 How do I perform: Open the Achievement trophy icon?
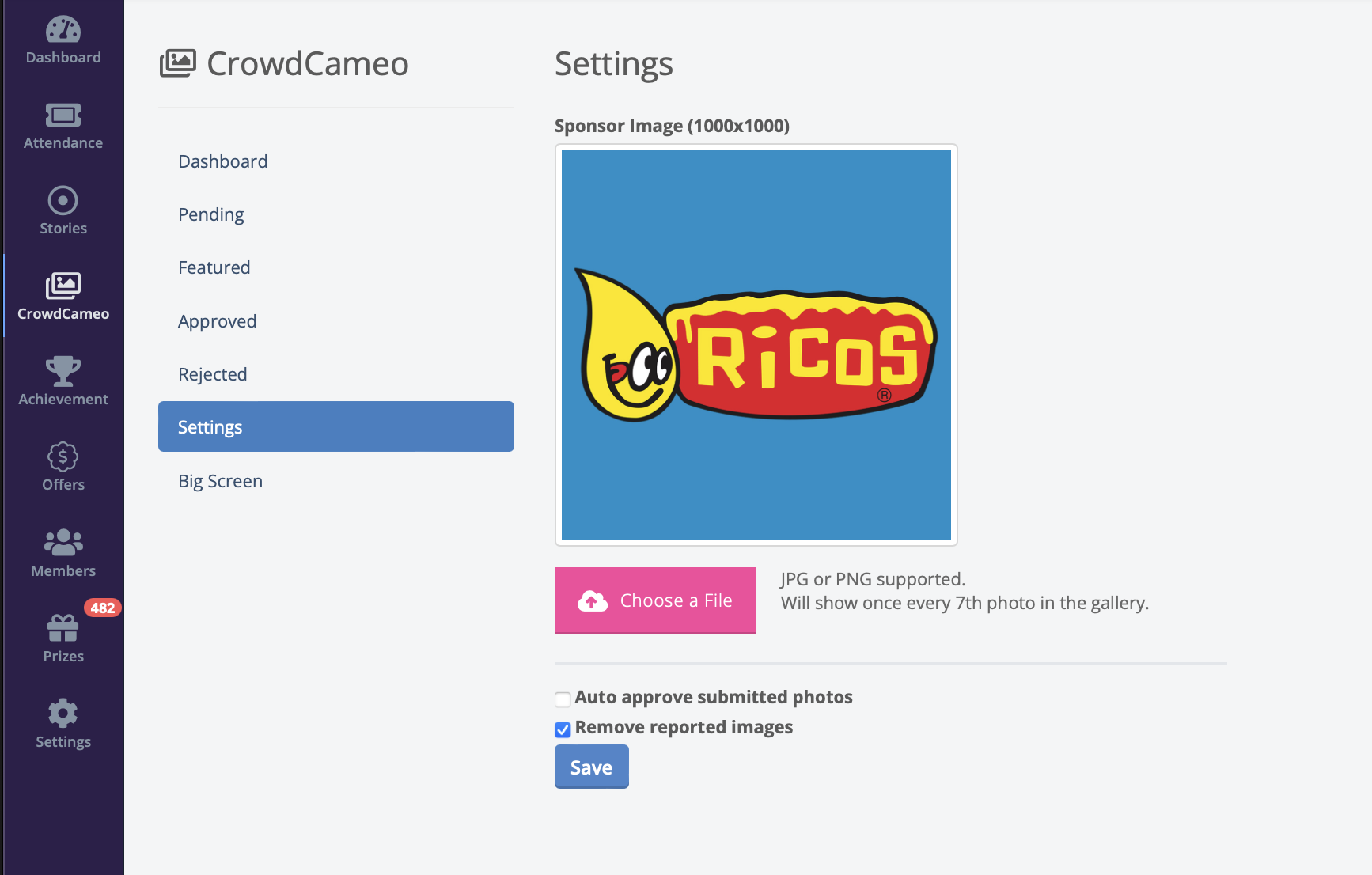click(63, 371)
